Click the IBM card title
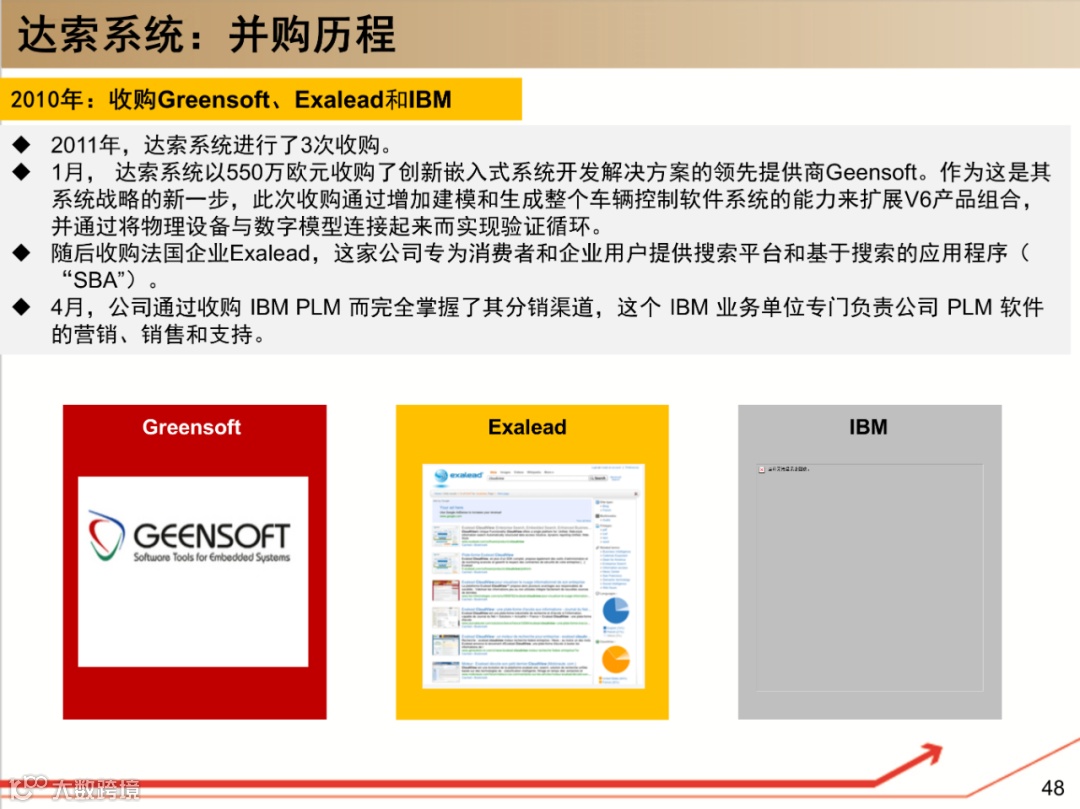This screenshot has width=1080, height=809. coord(868,427)
